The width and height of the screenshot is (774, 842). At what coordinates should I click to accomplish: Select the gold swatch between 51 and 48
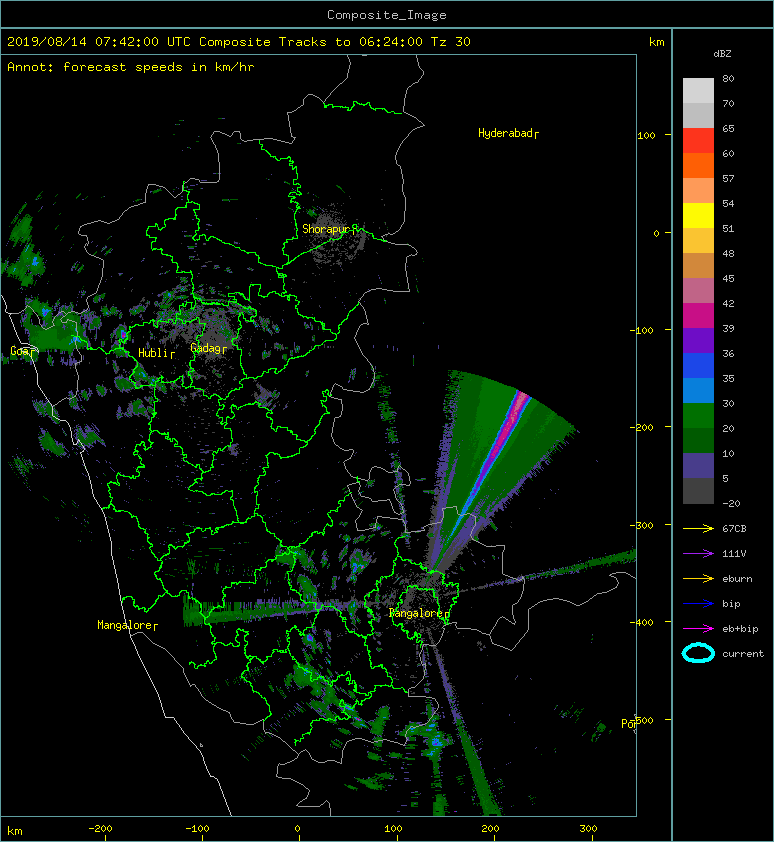[x=698, y=241]
